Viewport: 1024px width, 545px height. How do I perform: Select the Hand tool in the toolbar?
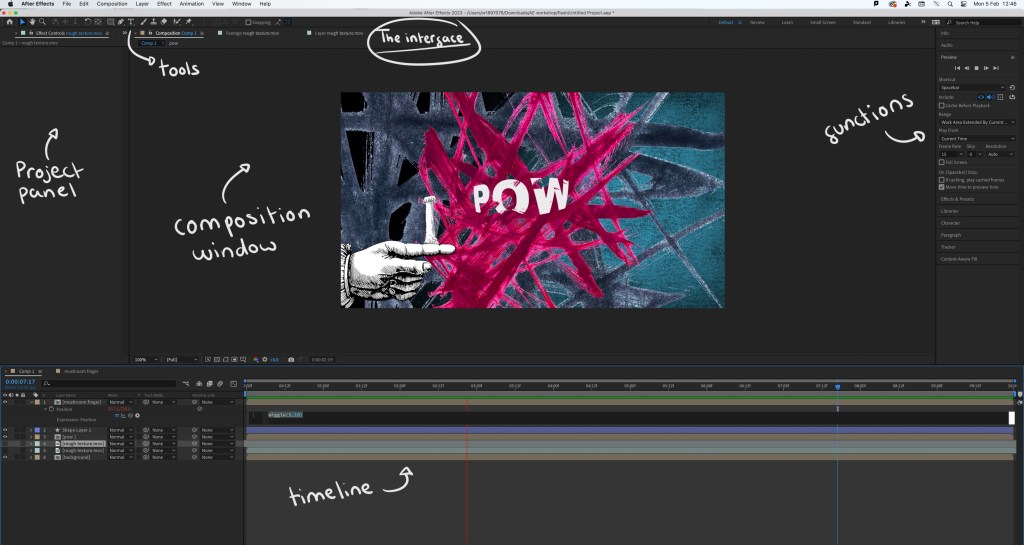coord(32,21)
